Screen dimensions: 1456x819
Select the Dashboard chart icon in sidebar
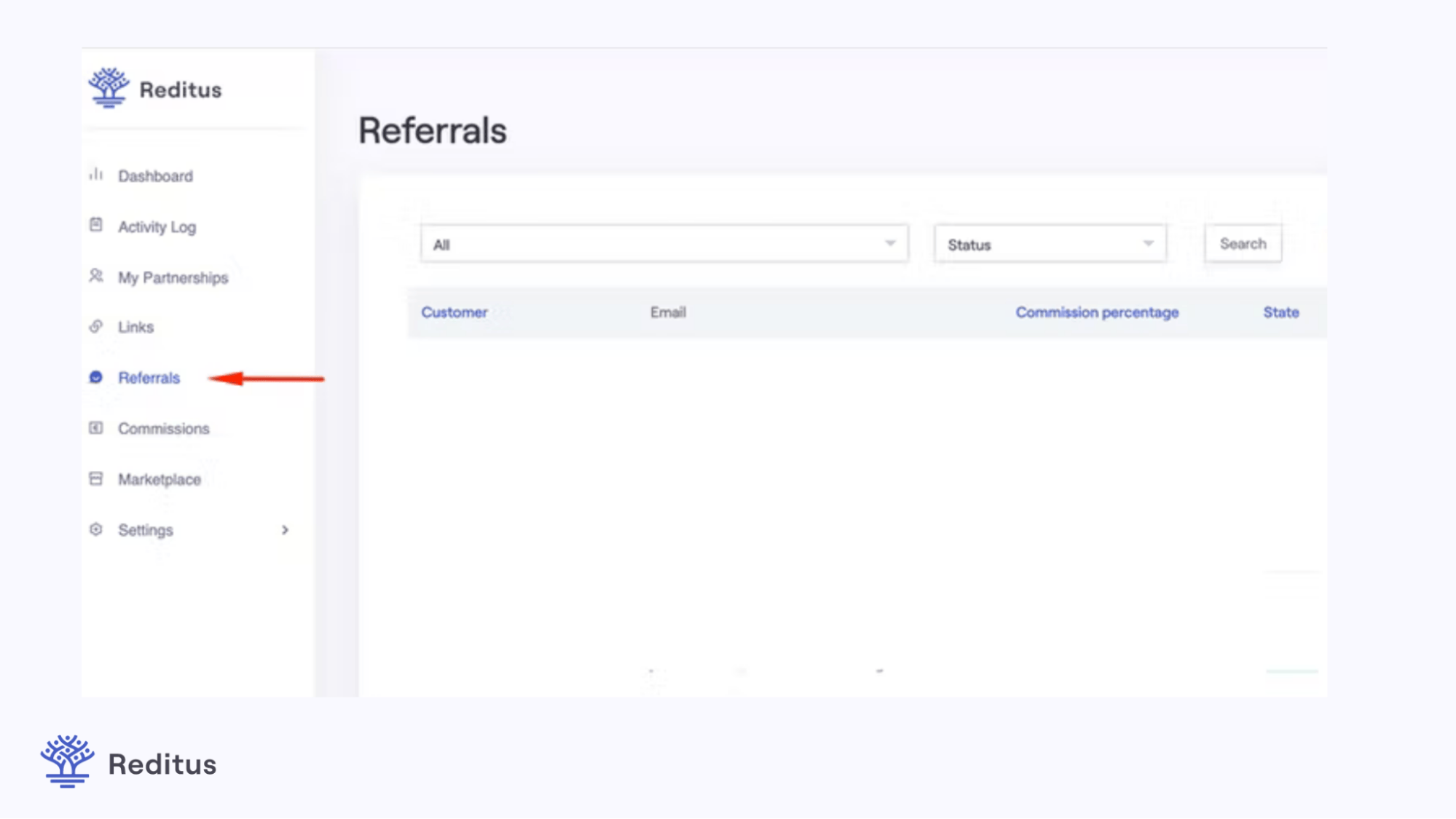pyautogui.click(x=96, y=175)
